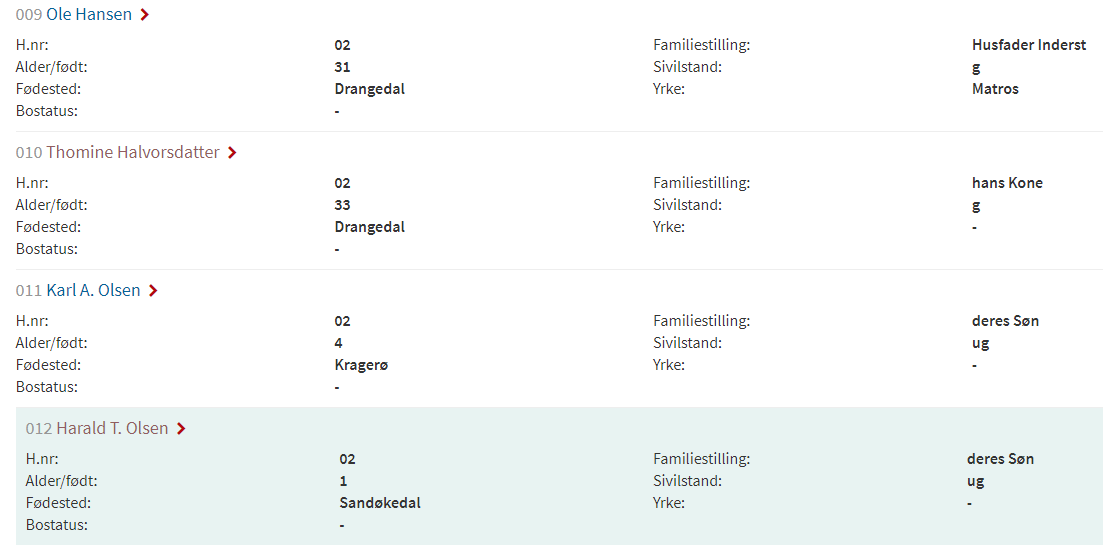
Task: Click the red chevron after Thomine Halvorsdatter
Action: pos(232,153)
